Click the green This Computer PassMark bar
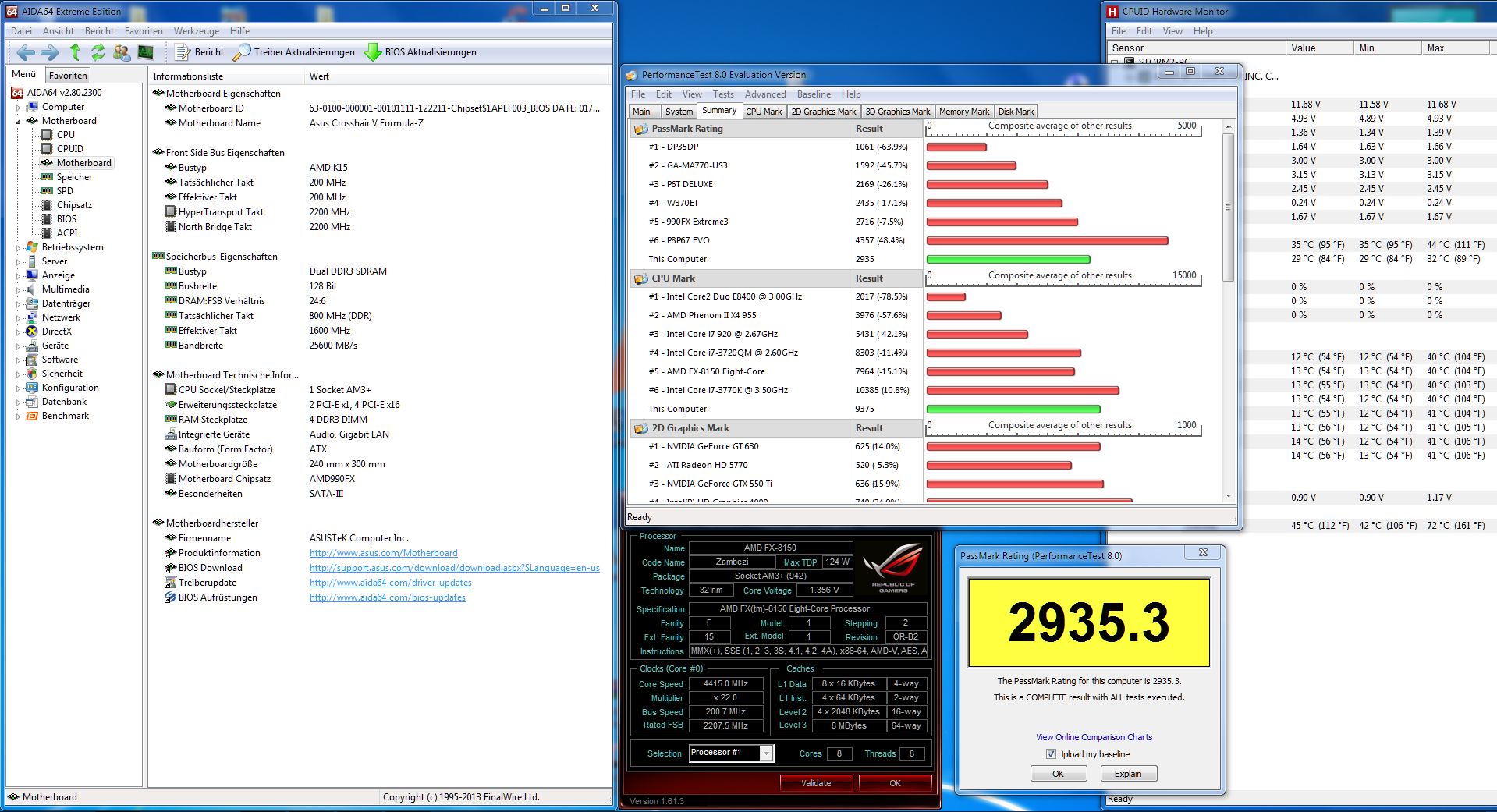The width and height of the screenshot is (1497, 812). pyautogui.click(x=1008, y=259)
